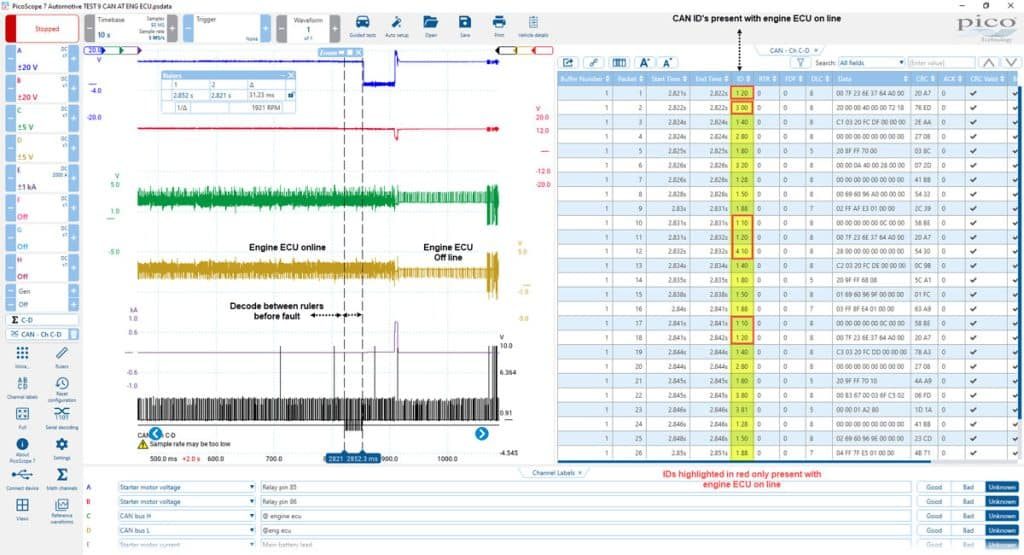The image size is (1024, 555).
Task: Decrease the timebase with minus button
Action: pyautogui.click(x=90, y=29)
